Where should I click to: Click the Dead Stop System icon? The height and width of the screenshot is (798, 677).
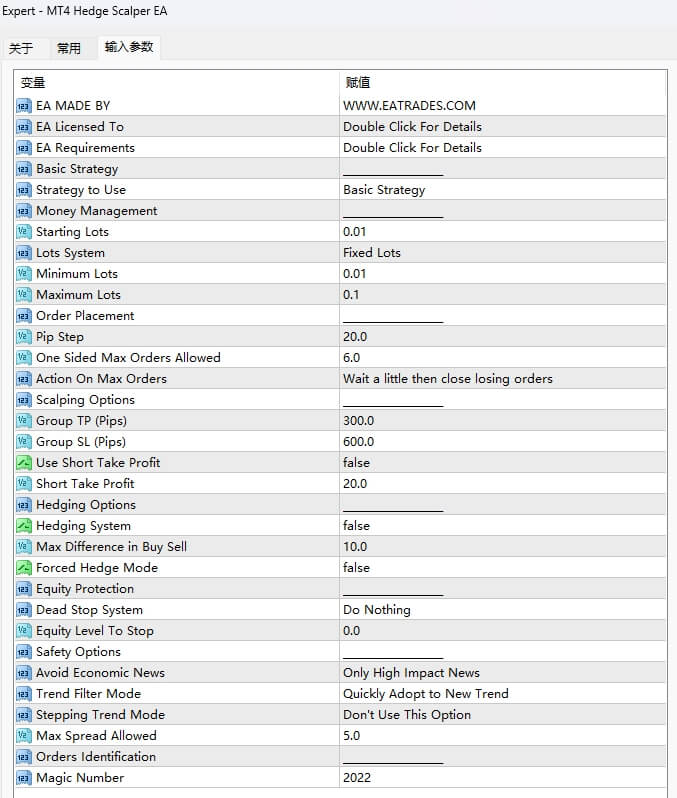click(24, 610)
